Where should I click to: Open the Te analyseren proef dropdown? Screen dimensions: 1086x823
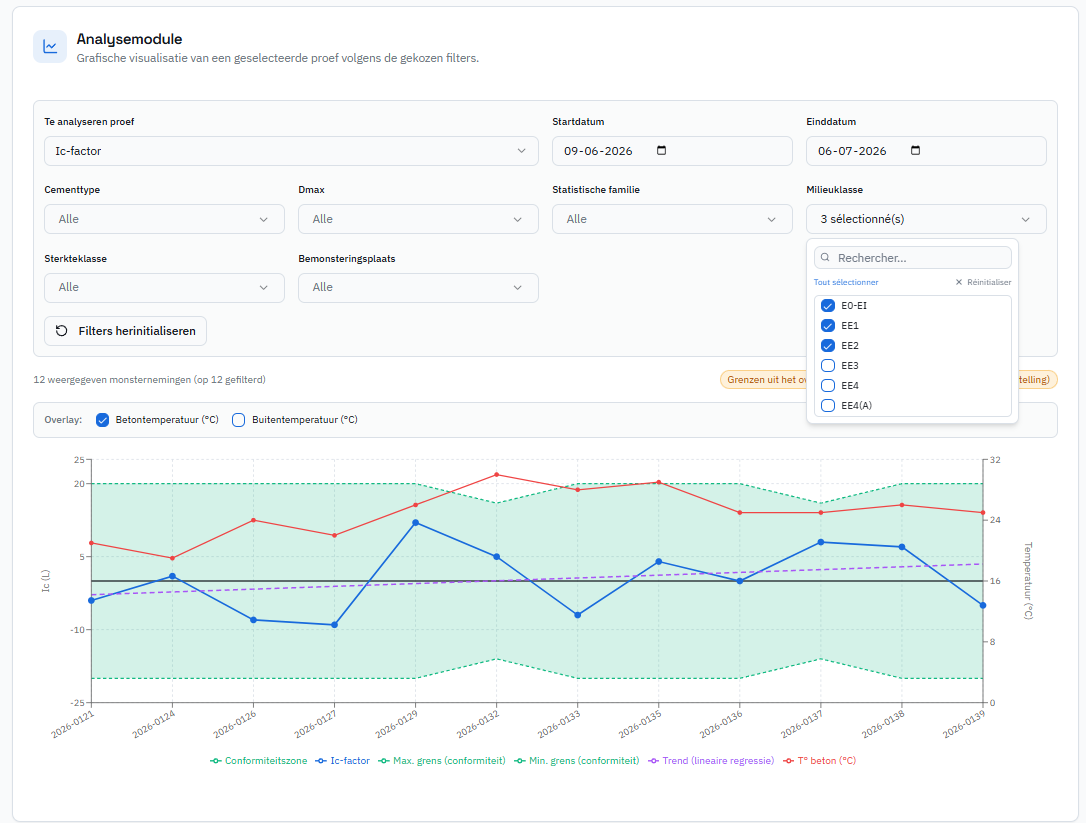(x=291, y=151)
